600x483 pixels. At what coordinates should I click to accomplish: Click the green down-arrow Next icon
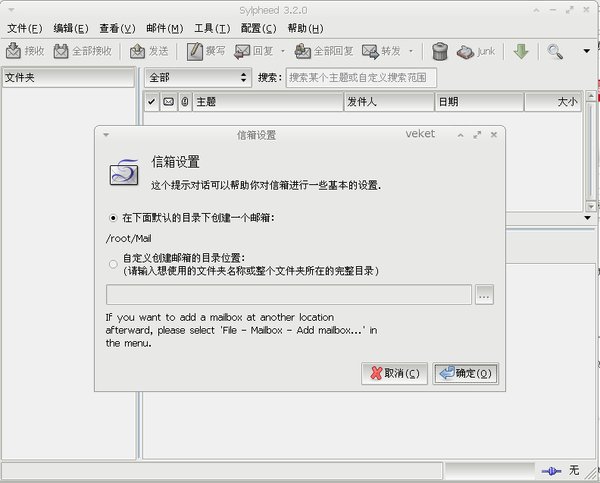pyautogui.click(x=521, y=51)
